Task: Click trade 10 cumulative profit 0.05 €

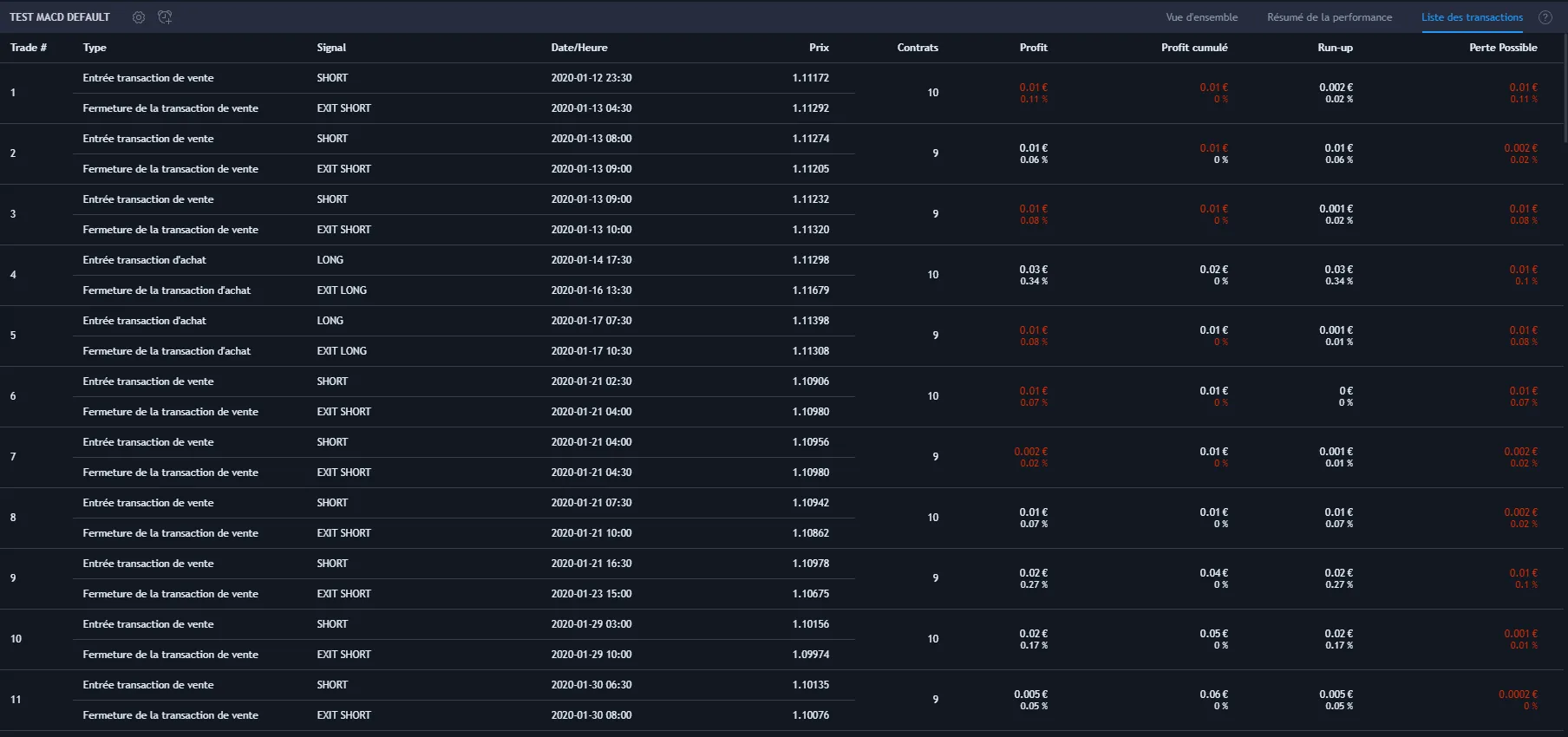Action: [1213, 634]
